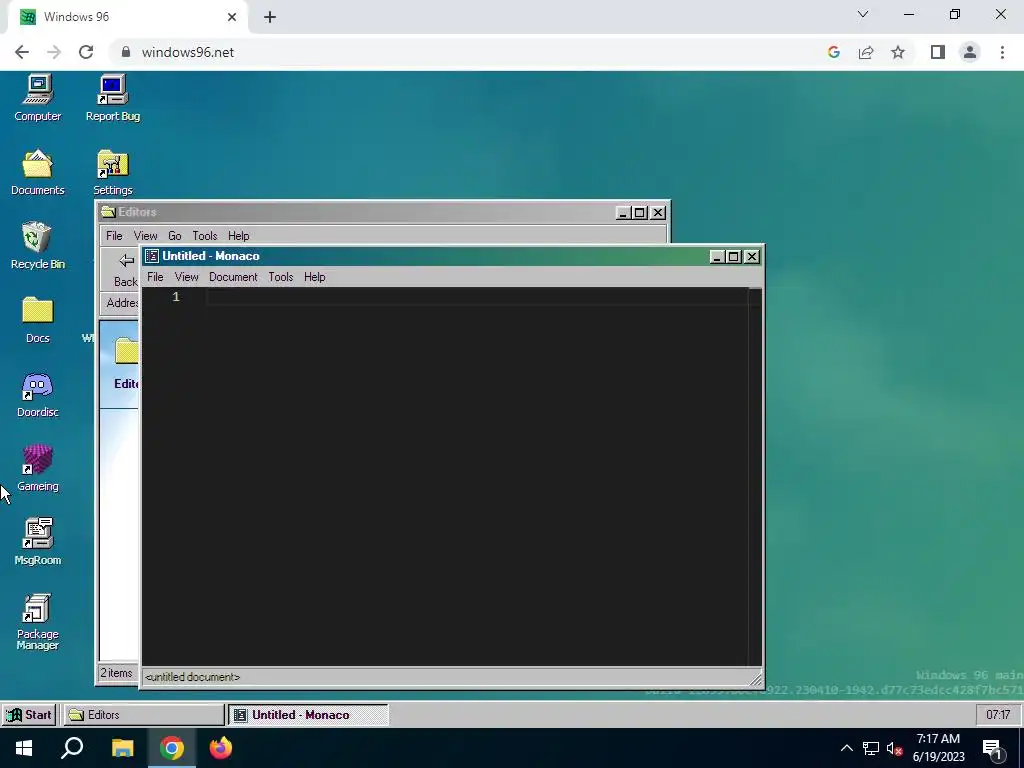
Task: Launch Firefox from host taskbar
Action: click(x=221, y=748)
